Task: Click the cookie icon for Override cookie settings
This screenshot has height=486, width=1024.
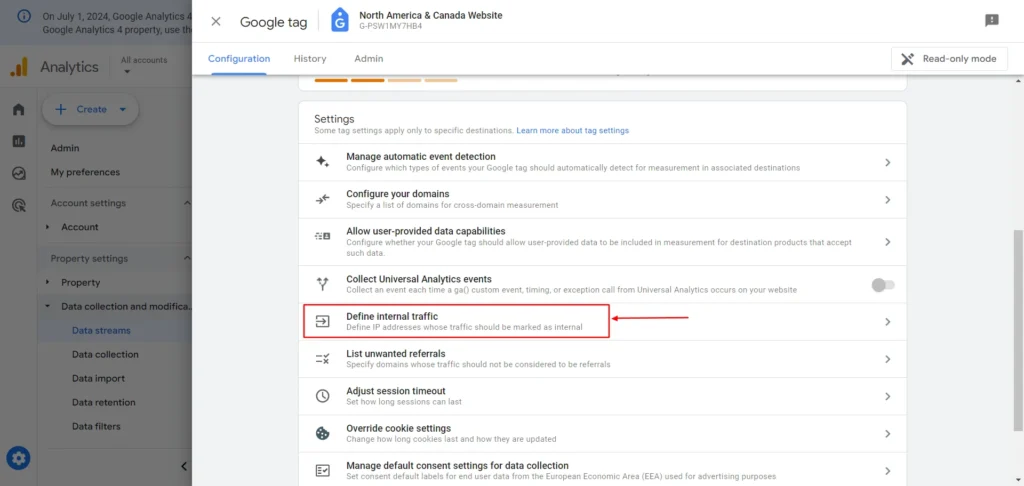Action: (323, 433)
